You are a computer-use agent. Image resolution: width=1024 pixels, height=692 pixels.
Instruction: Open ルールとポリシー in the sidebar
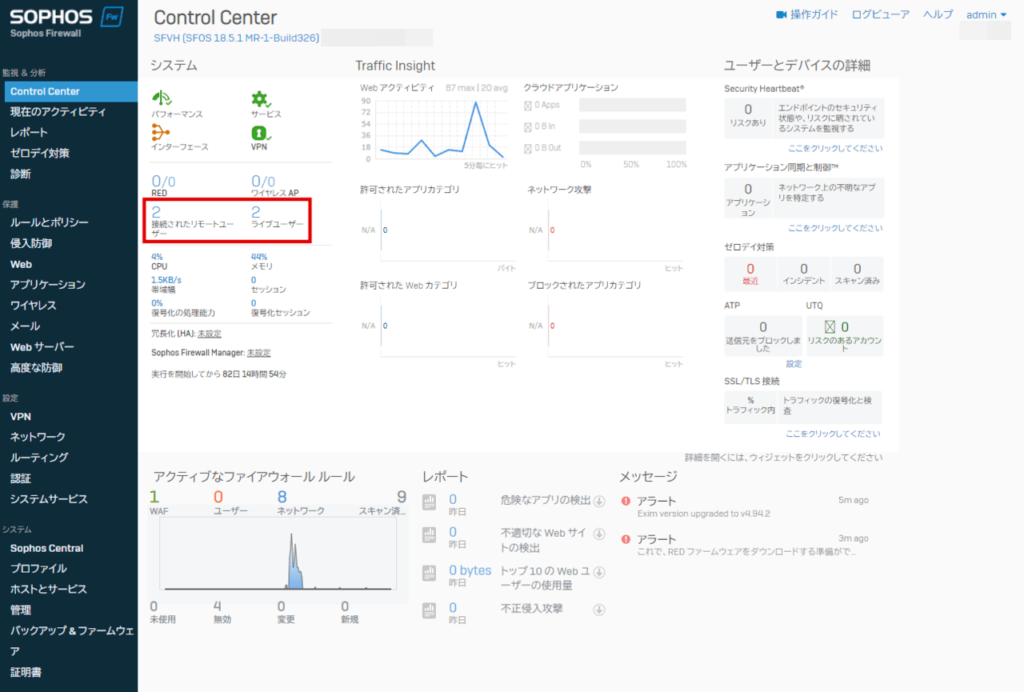point(49,223)
